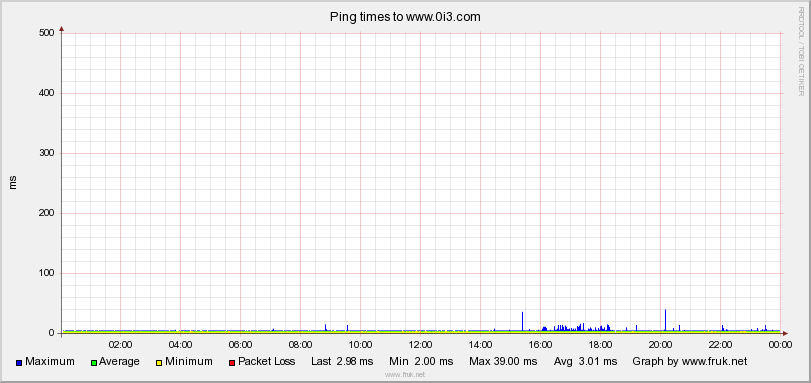The width and height of the screenshot is (811, 383).
Task: Click the ms y-axis unit label
Action: click(x=13, y=183)
